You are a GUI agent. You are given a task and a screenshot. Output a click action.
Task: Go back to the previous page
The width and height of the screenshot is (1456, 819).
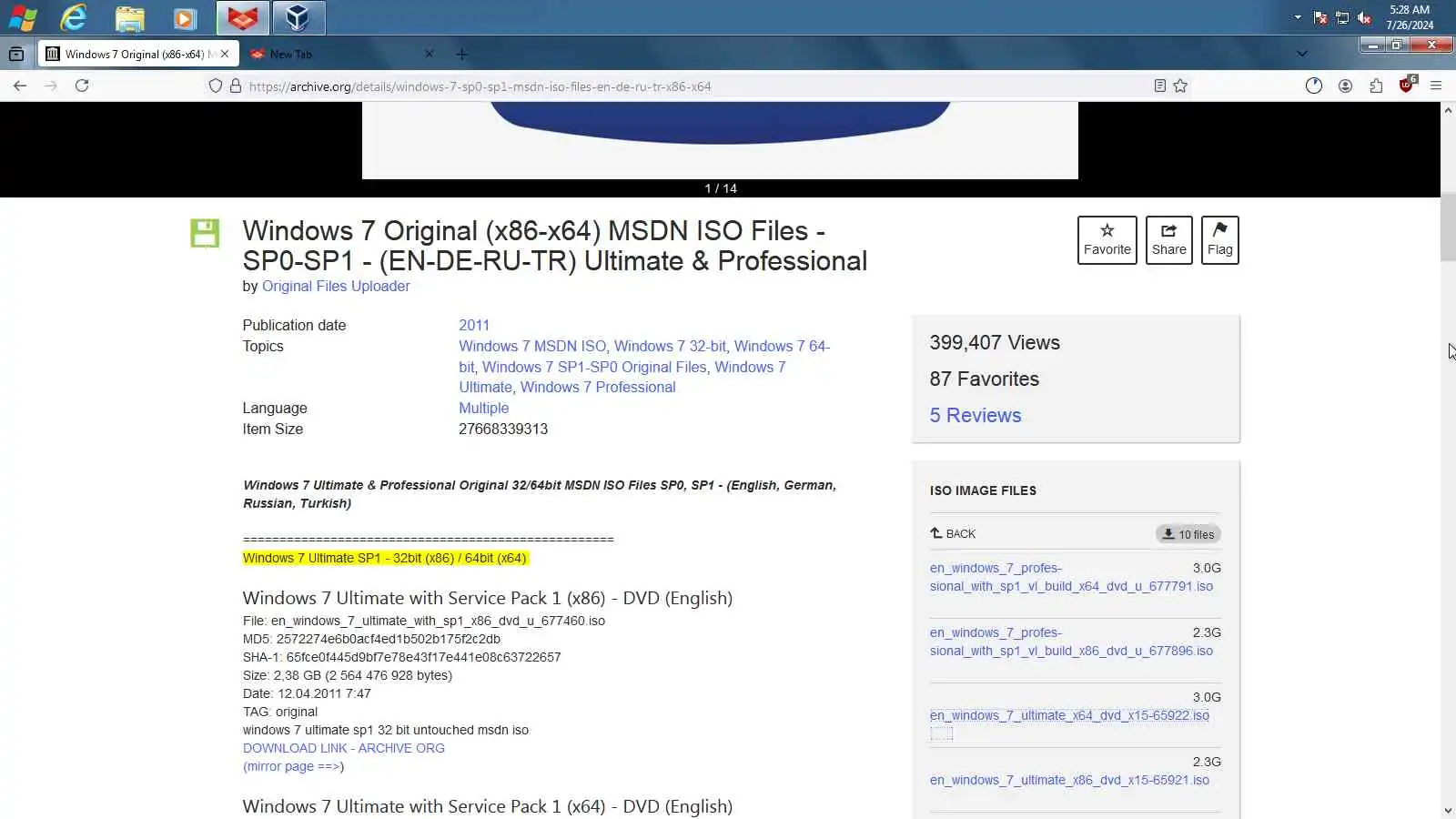[20, 86]
